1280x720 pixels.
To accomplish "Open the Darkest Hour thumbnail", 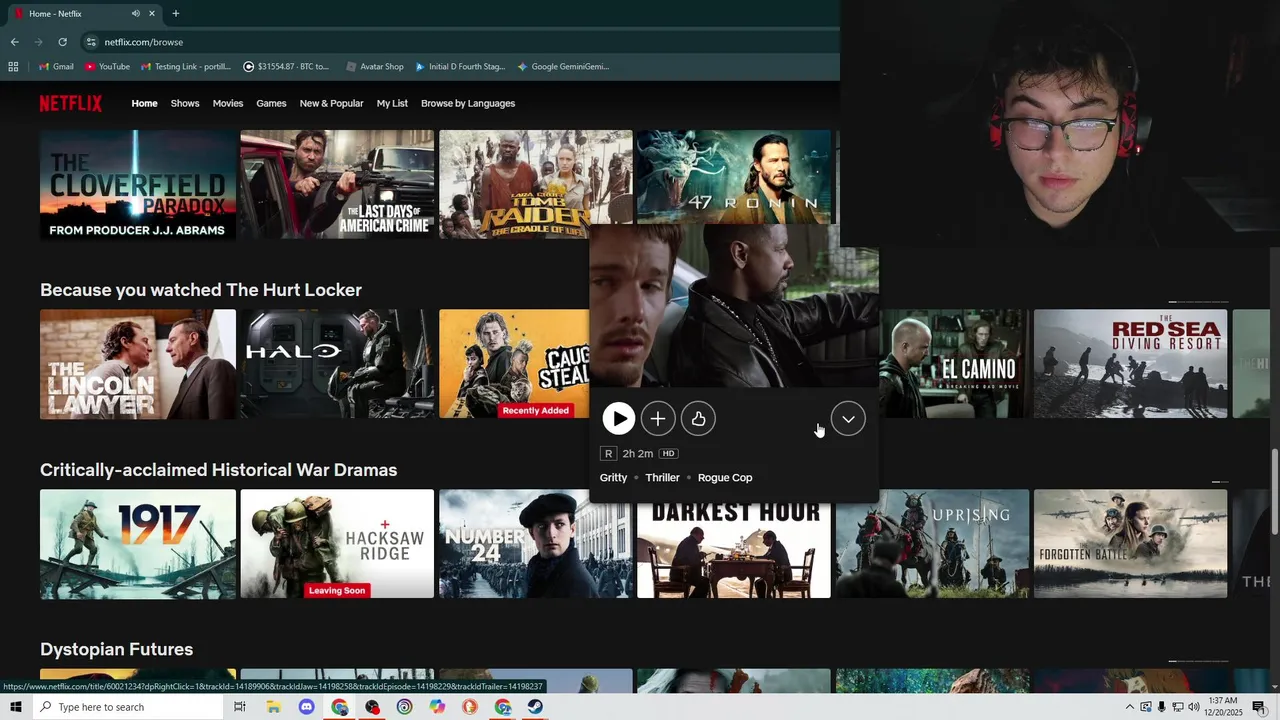I will tap(734, 551).
